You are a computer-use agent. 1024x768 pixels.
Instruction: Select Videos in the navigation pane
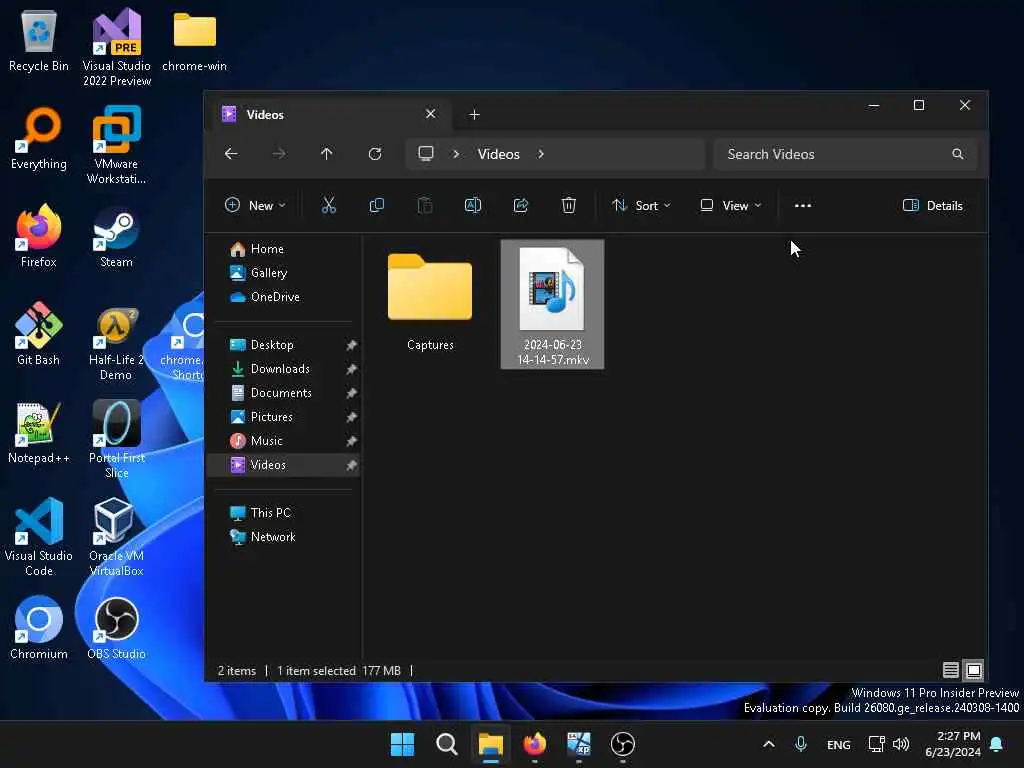pyautogui.click(x=284, y=465)
